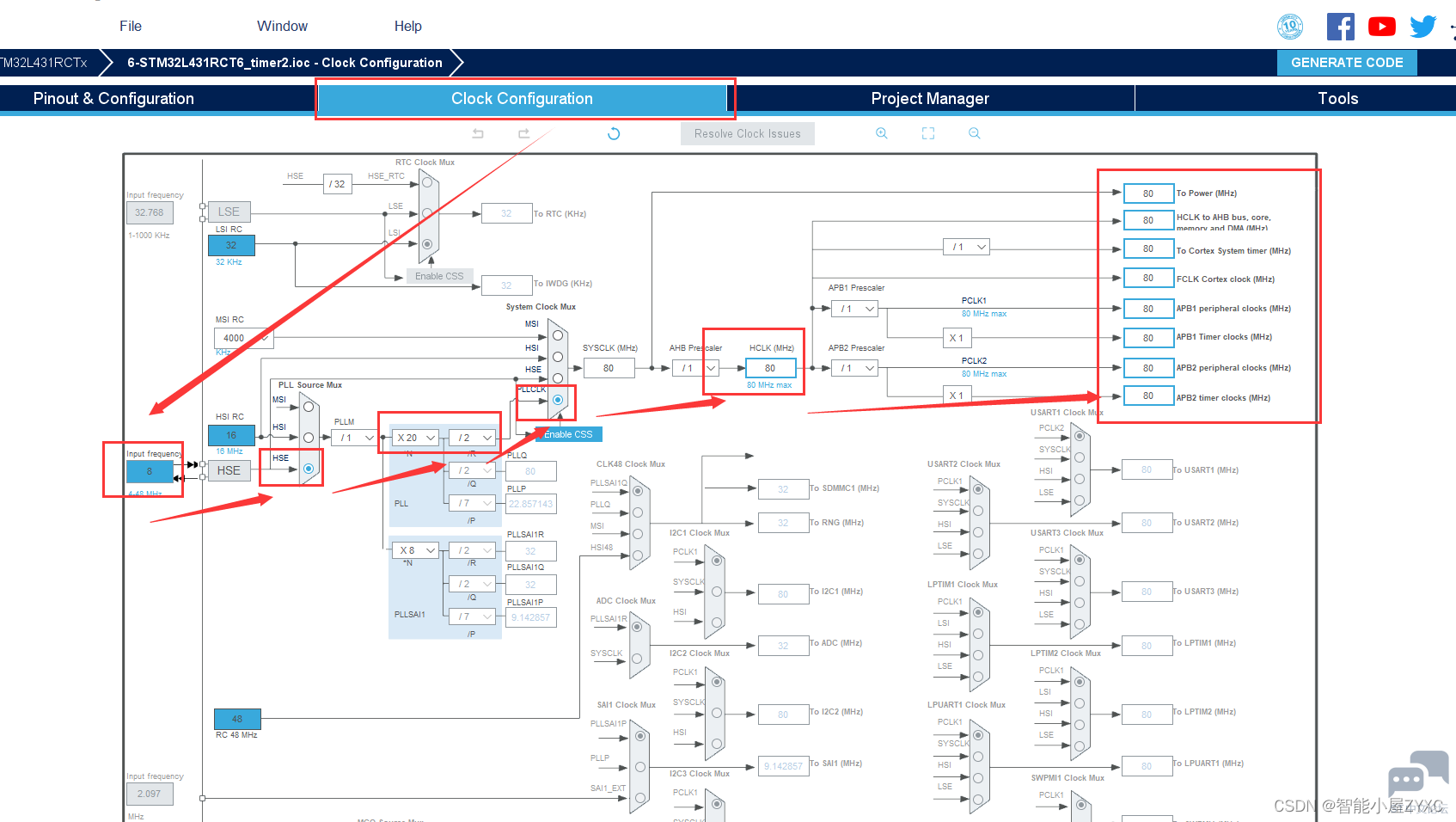Click the GENERATE CODE button
Image resolution: width=1456 pixels, height=822 pixels.
[1347, 63]
